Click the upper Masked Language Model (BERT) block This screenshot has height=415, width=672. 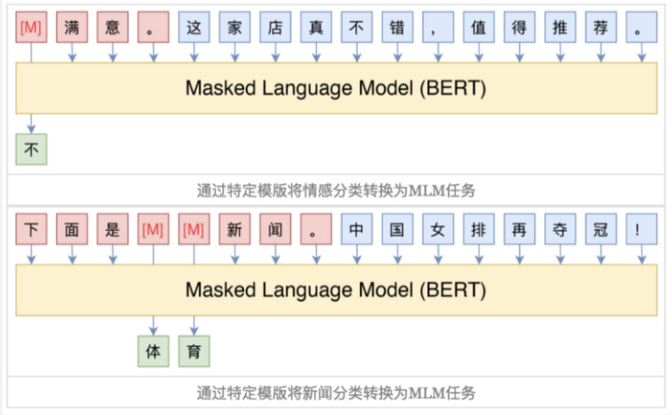[x=335, y=88]
